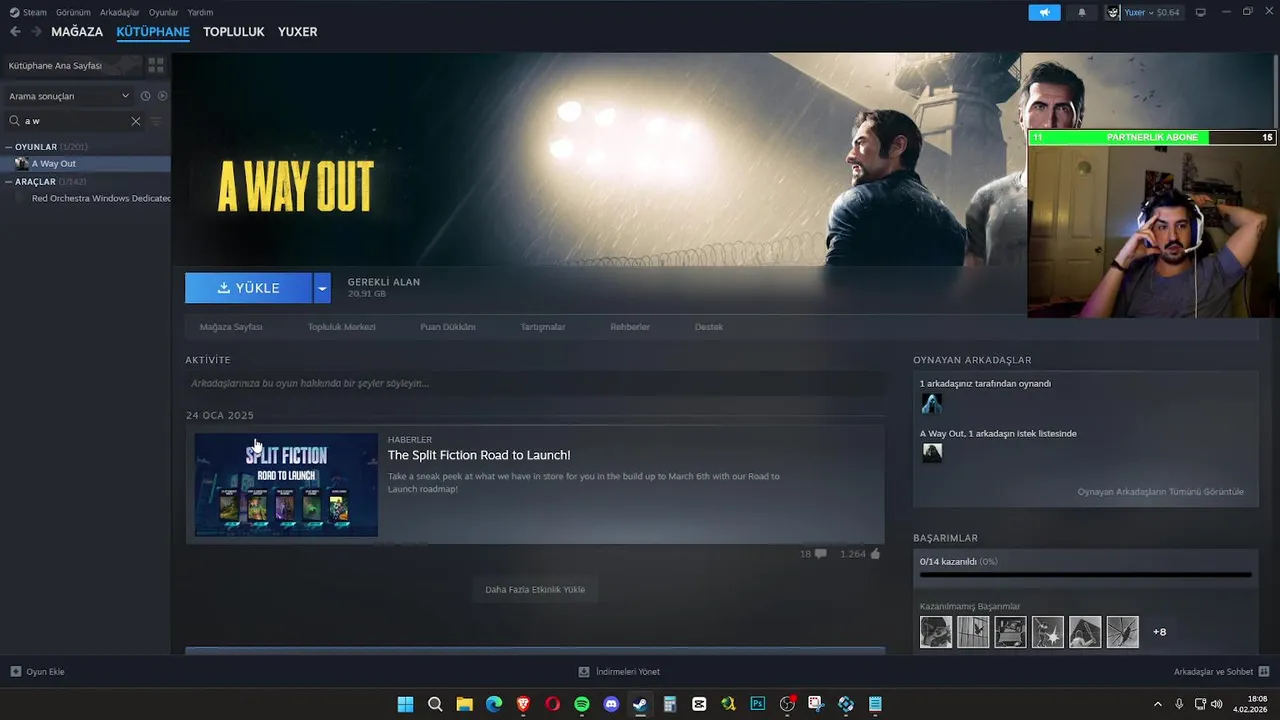
Task: Click the Yuxer profile avatar
Action: tap(1113, 12)
